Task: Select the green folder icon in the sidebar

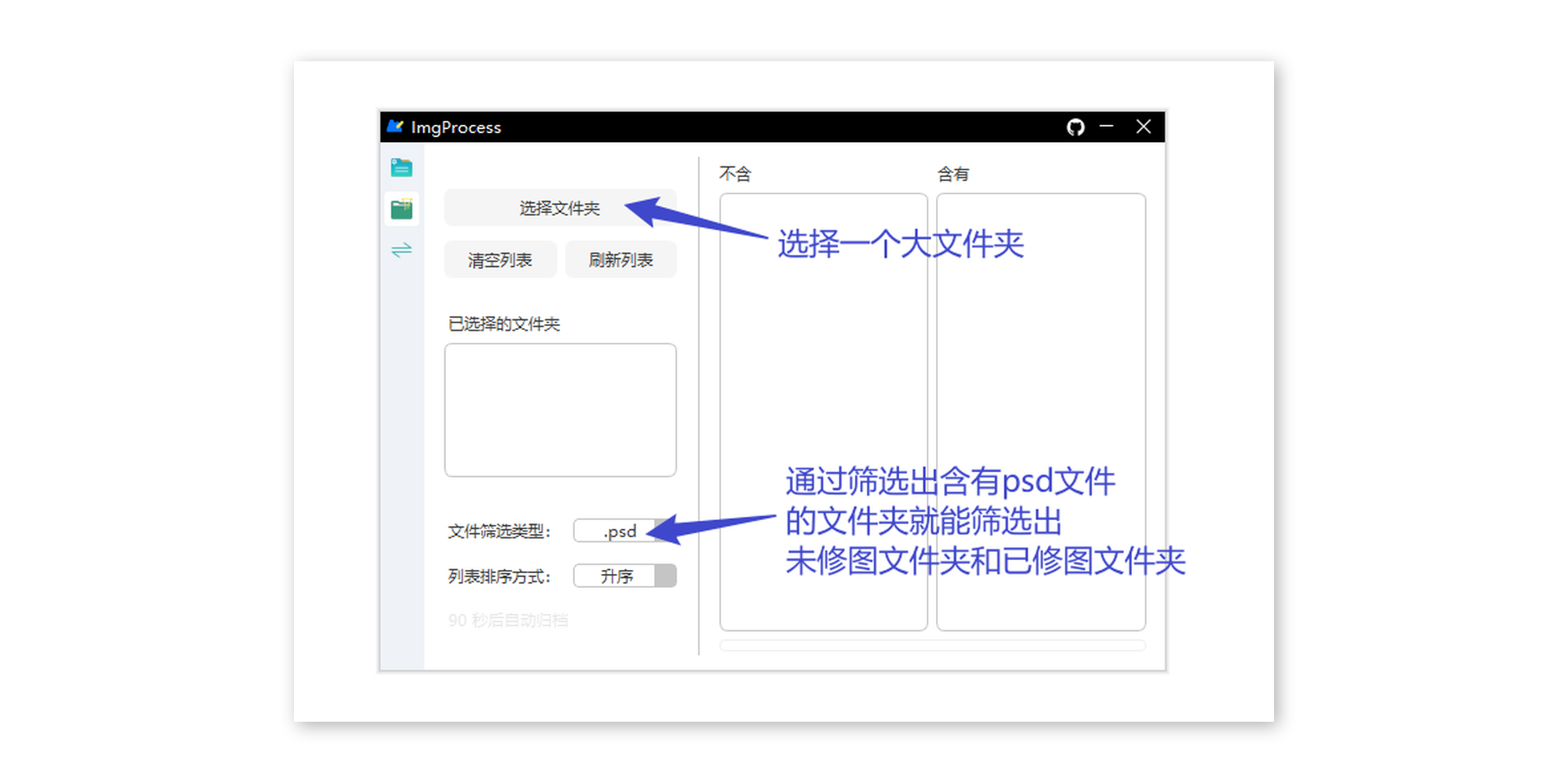Action: (x=401, y=208)
